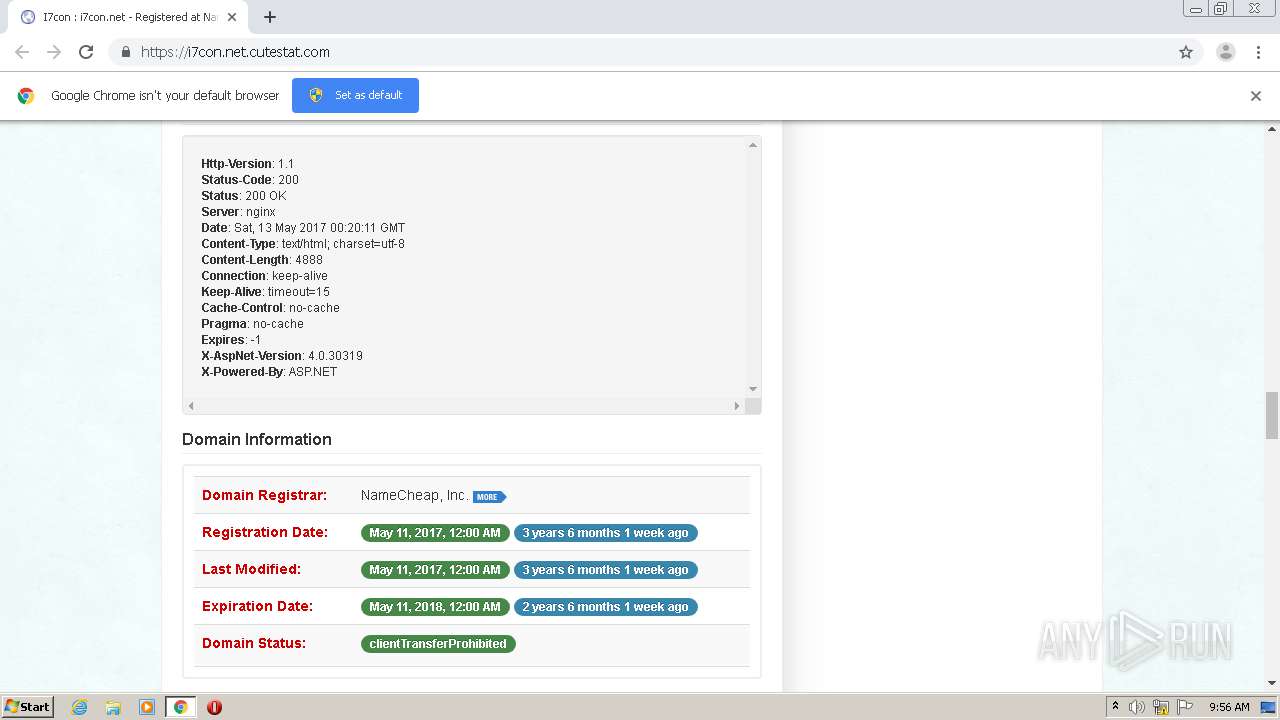Viewport: 1280px width, 720px height.
Task: Go back to the previous page
Action: [x=22, y=52]
